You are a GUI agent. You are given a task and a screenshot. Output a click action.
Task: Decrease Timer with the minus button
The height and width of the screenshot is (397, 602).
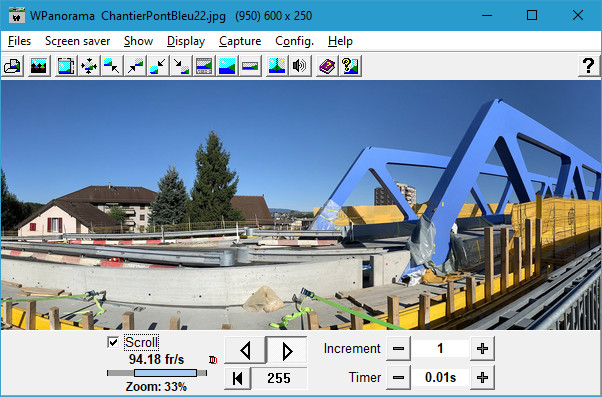pos(399,377)
